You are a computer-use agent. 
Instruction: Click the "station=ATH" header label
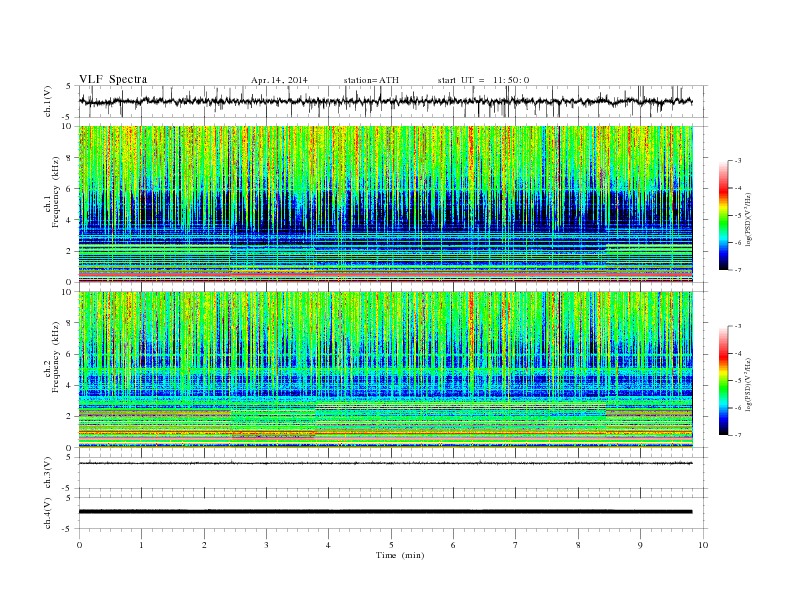(x=371, y=80)
